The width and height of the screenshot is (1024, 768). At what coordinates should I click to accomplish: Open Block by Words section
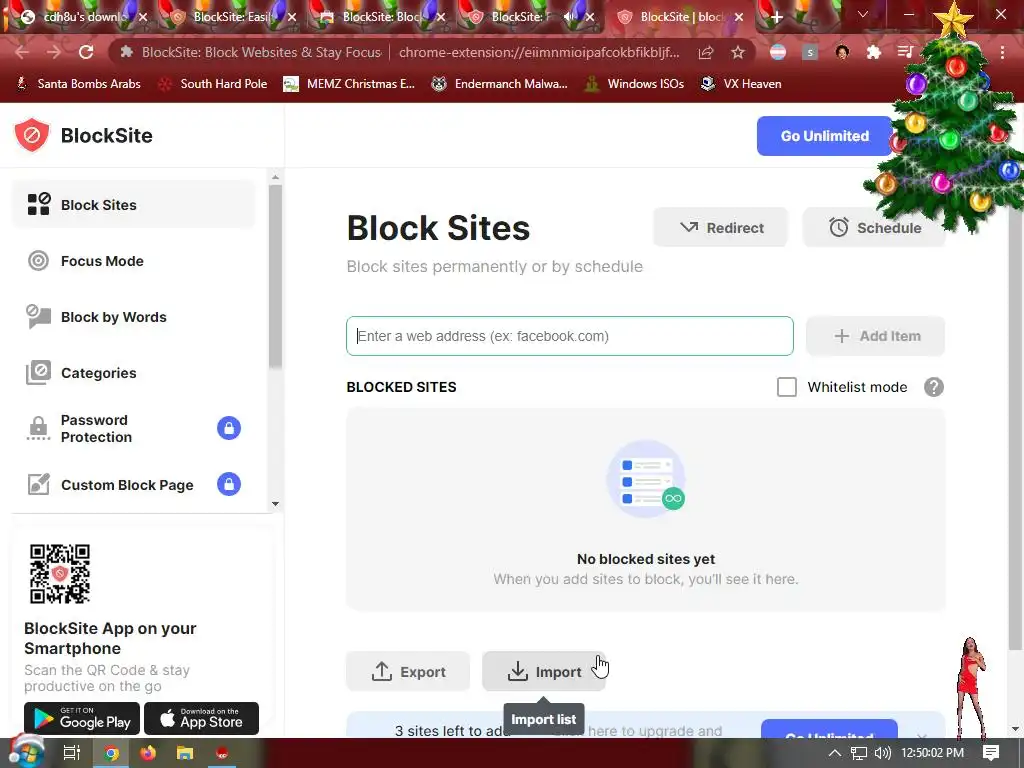pyautogui.click(x=134, y=317)
